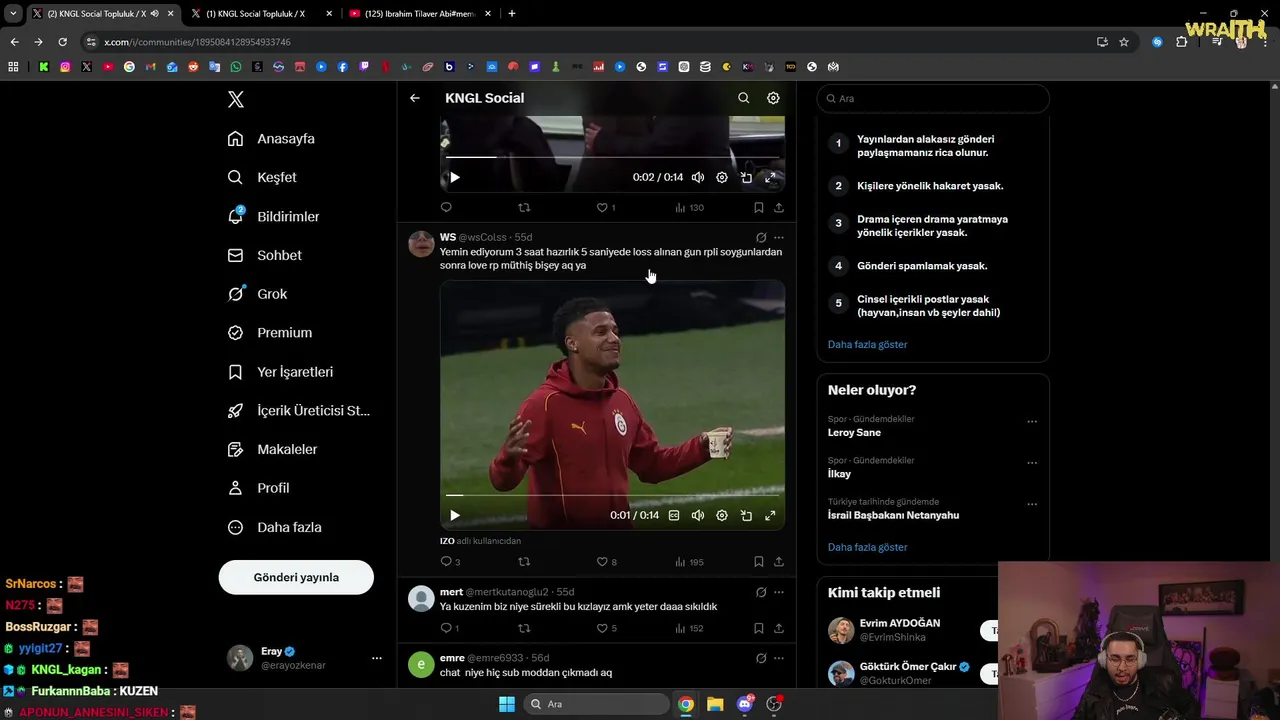Viewport: 1280px width, 720px height.
Task: Show more trends Daha fazla göster
Action: (x=867, y=547)
